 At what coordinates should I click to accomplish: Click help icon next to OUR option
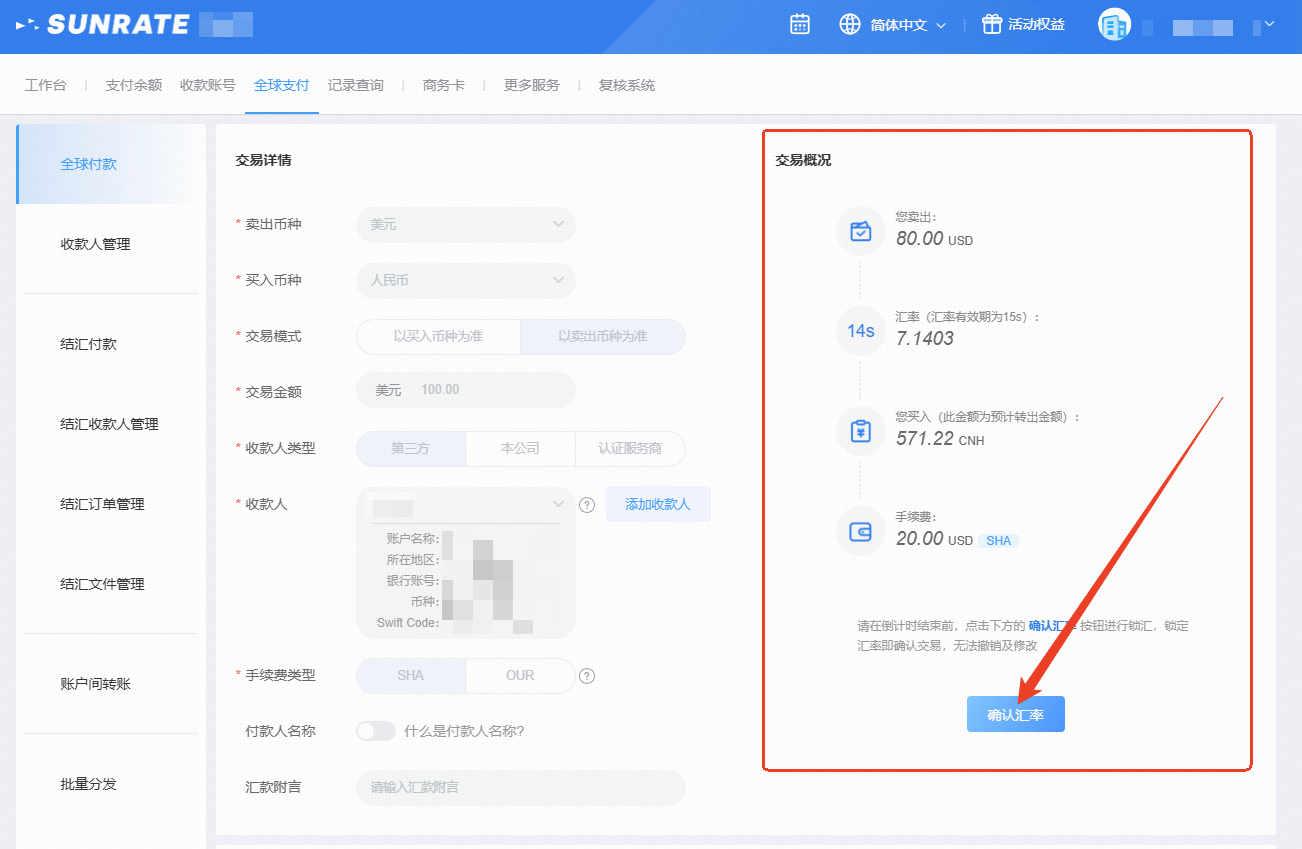coord(587,676)
